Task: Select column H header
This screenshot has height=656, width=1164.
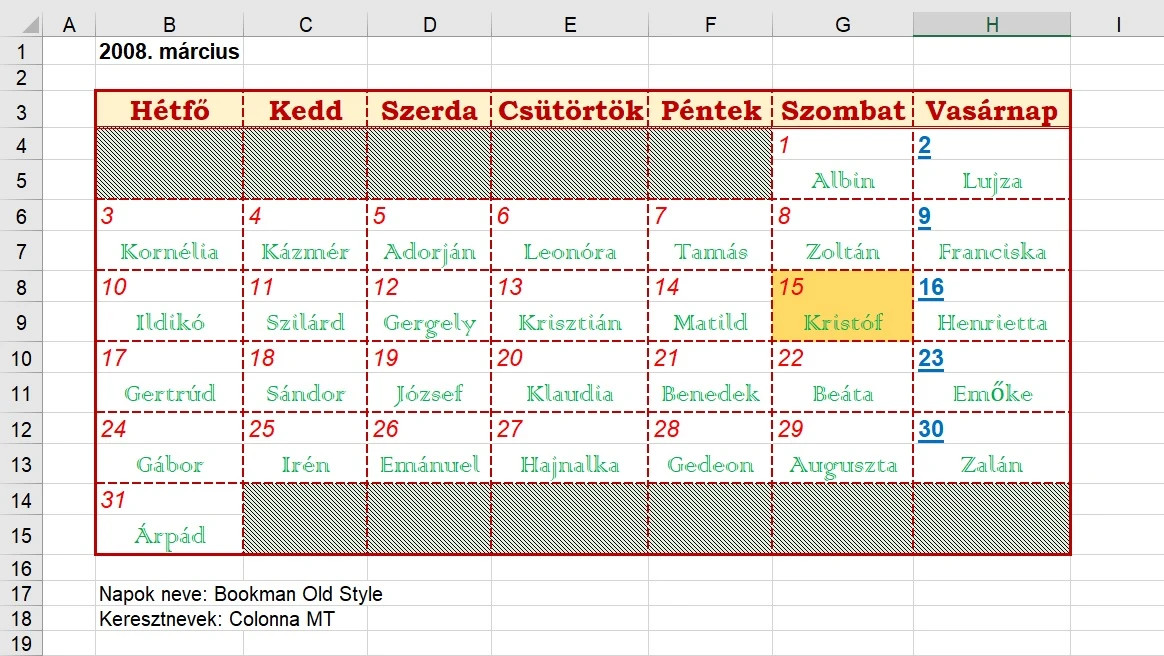Action: pos(991,25)
